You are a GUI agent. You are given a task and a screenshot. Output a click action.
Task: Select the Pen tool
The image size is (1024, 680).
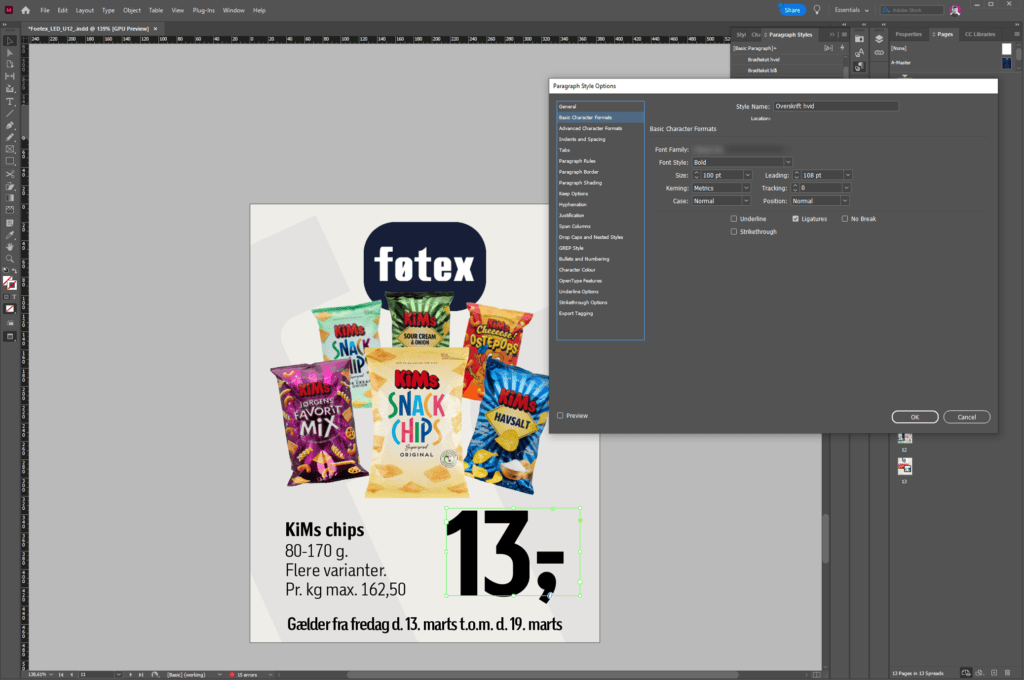click(x=10, y=125)
